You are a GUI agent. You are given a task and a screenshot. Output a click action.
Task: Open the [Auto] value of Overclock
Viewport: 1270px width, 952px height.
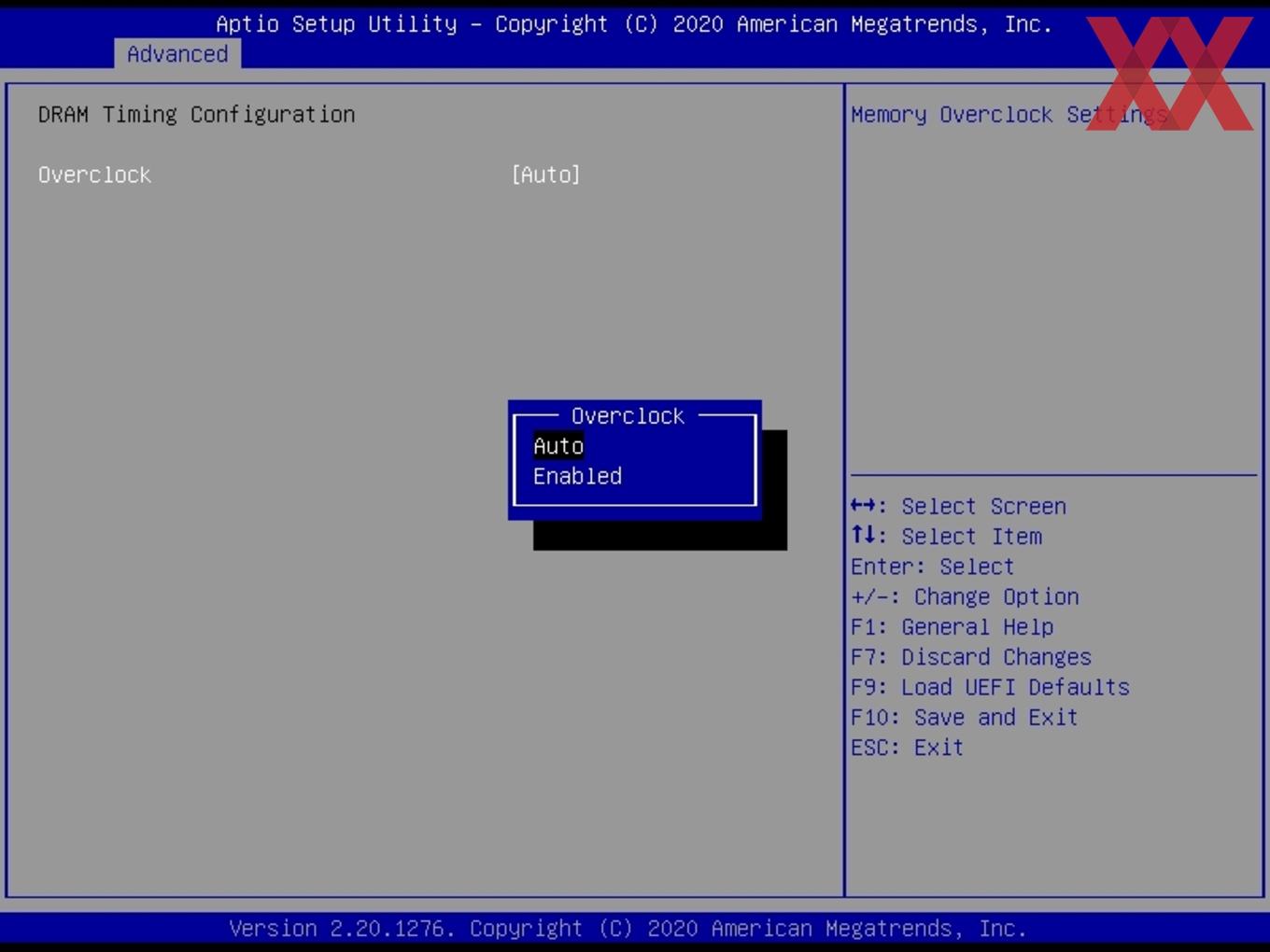tap(545, 175)
